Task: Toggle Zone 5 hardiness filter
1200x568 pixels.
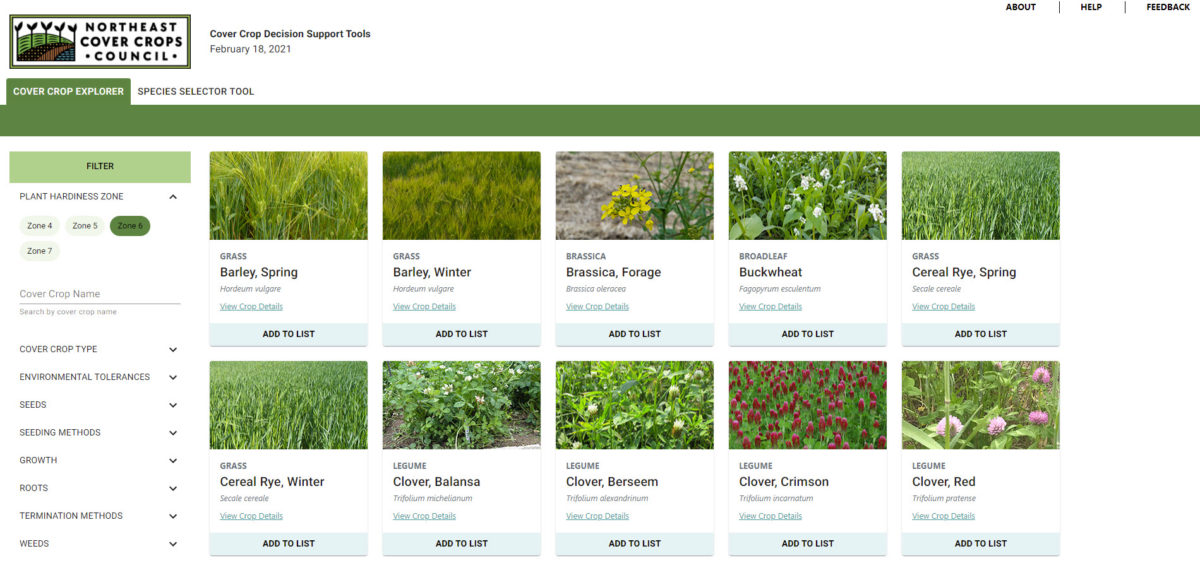Action: tap(85, 226)
